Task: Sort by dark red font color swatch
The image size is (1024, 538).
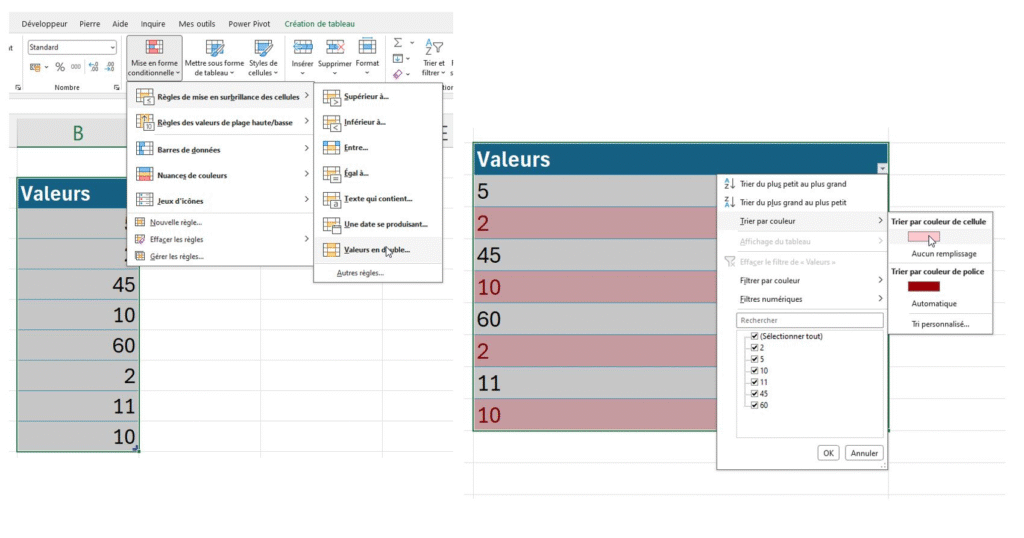Action: point(923,287)
